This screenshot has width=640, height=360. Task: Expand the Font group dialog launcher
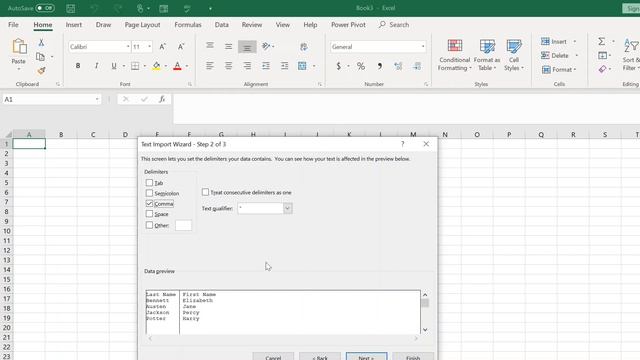(190, 84)
